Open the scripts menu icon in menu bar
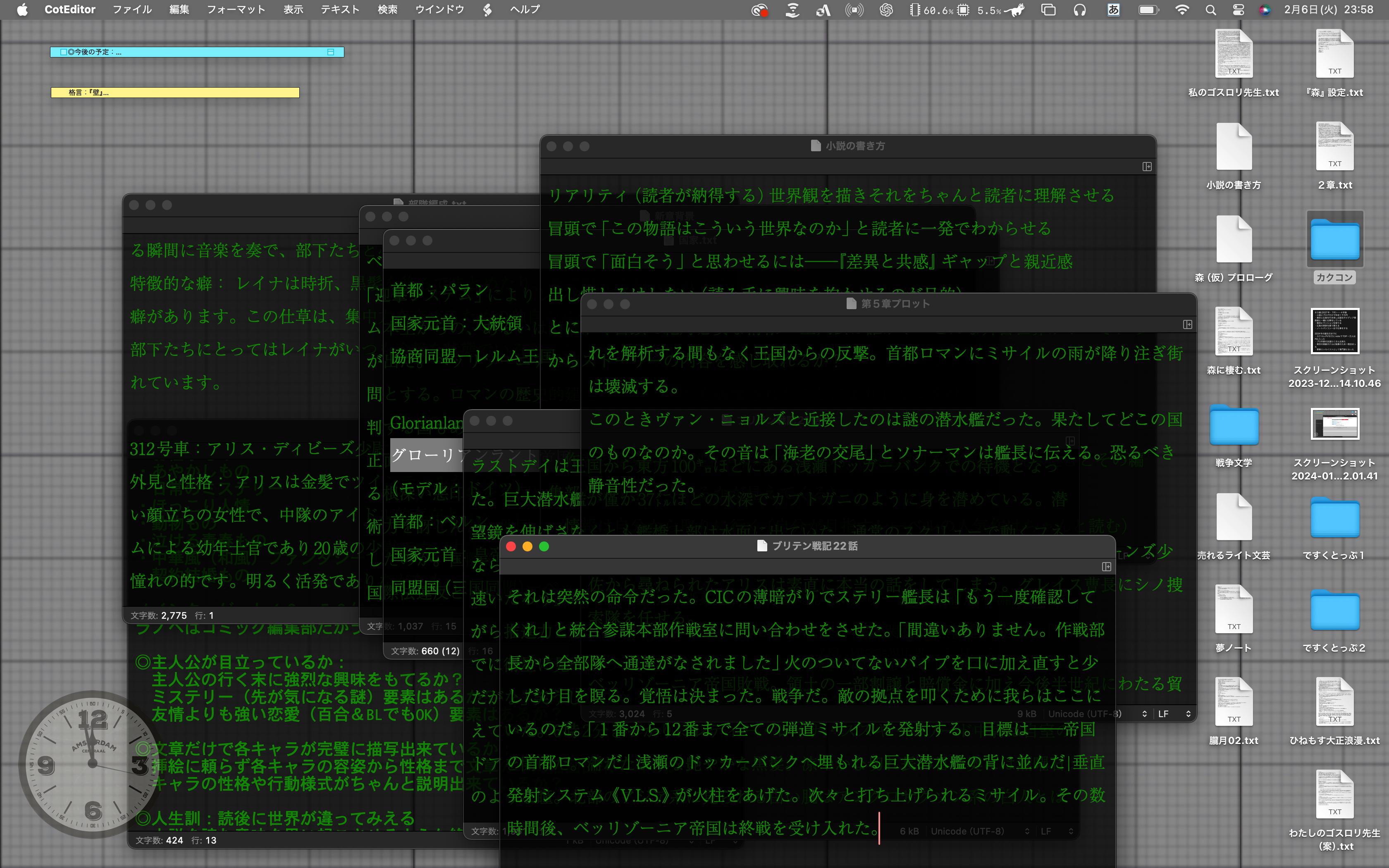This screenshot has width=1389, height=868. pyautogui.click(x=487, y=10)
